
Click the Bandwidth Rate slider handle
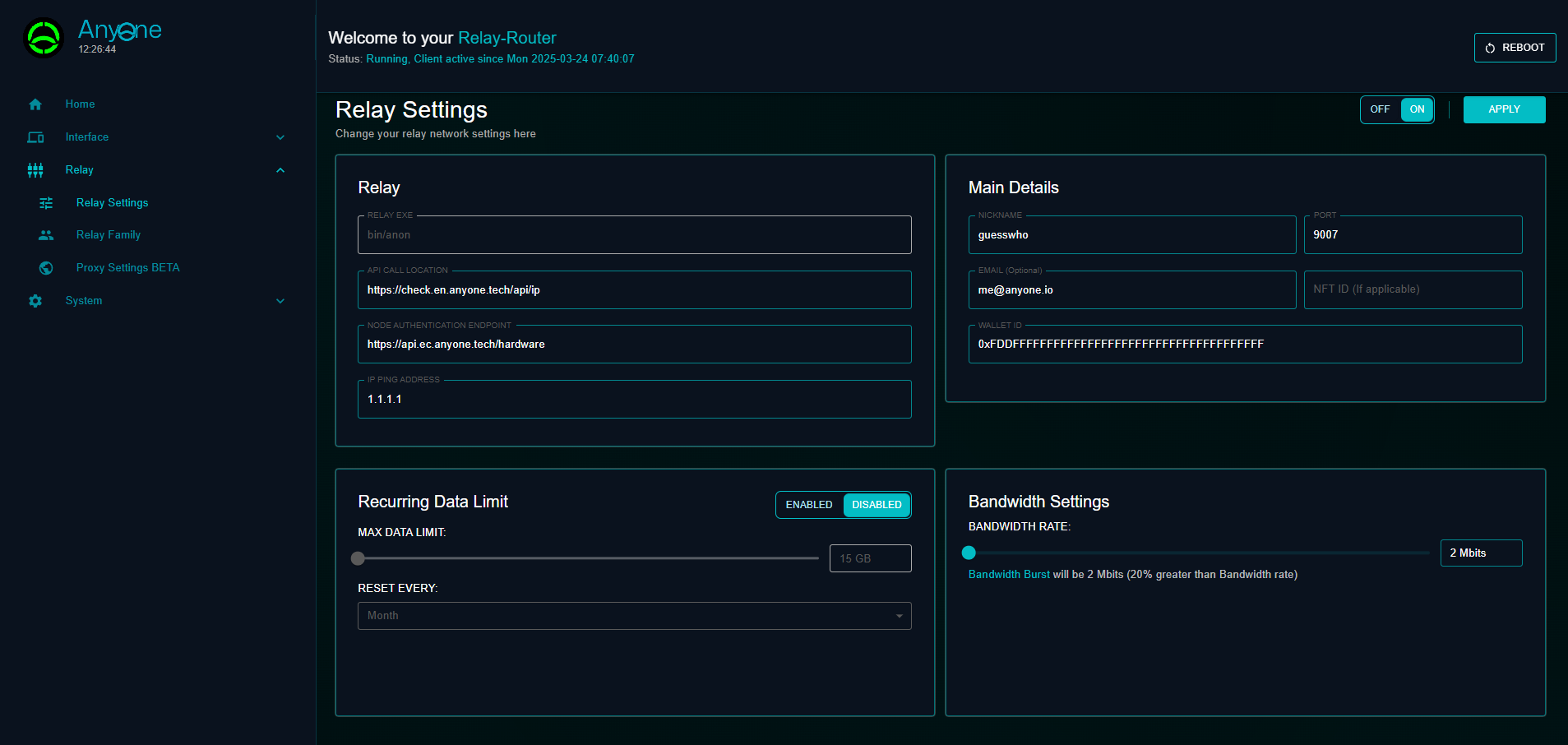tap(969, 553)
